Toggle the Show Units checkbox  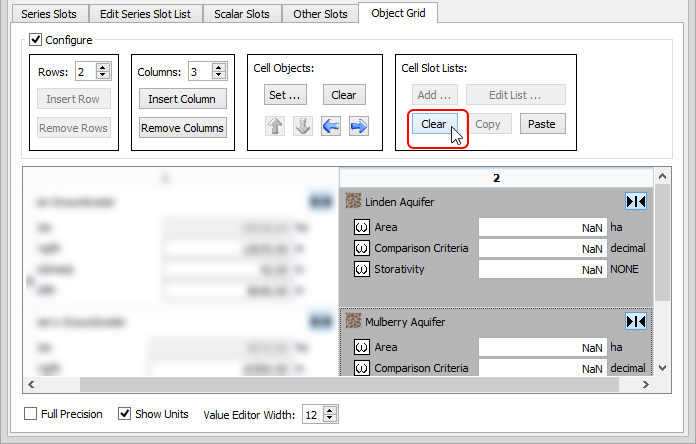[125, 414]
